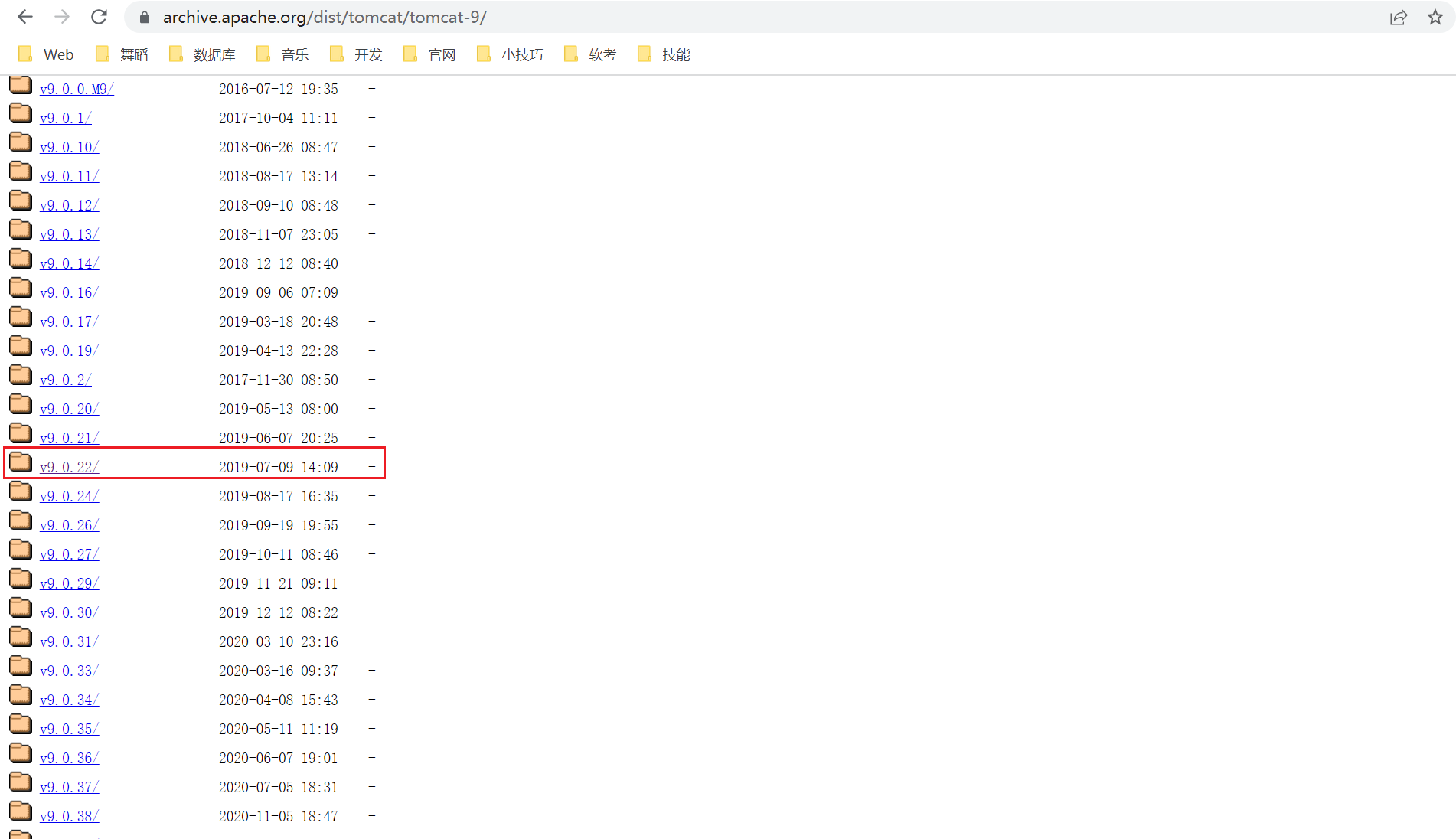The width and height of the screenshot is (1456, 839).
Task: Open the 开发 bookmarks folder
Action: pos(355,54)
